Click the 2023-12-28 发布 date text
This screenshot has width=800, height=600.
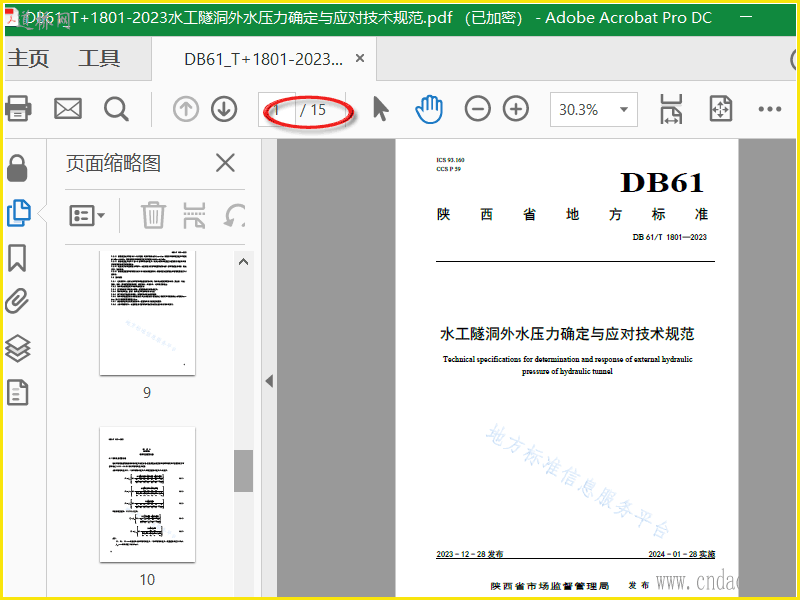[x=470, y=554]
